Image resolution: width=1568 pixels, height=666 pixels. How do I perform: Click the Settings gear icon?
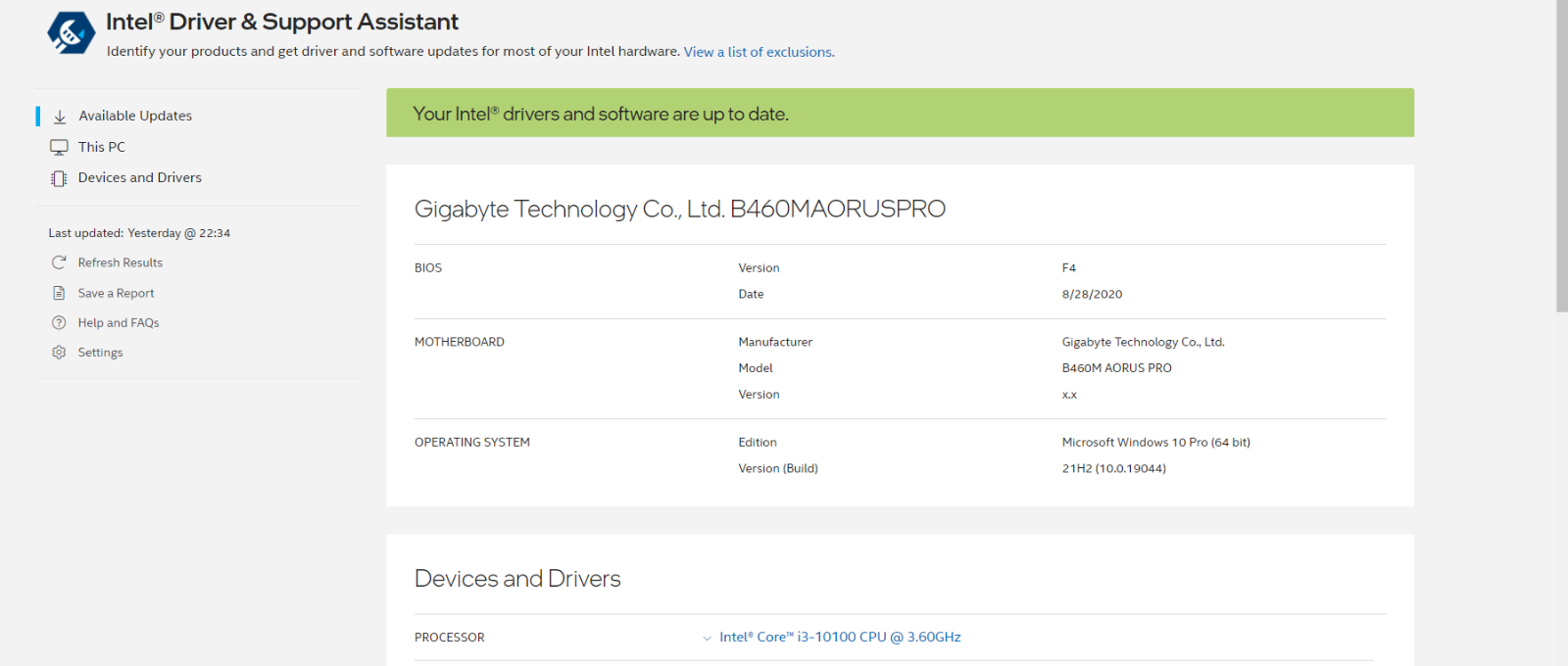59,353
